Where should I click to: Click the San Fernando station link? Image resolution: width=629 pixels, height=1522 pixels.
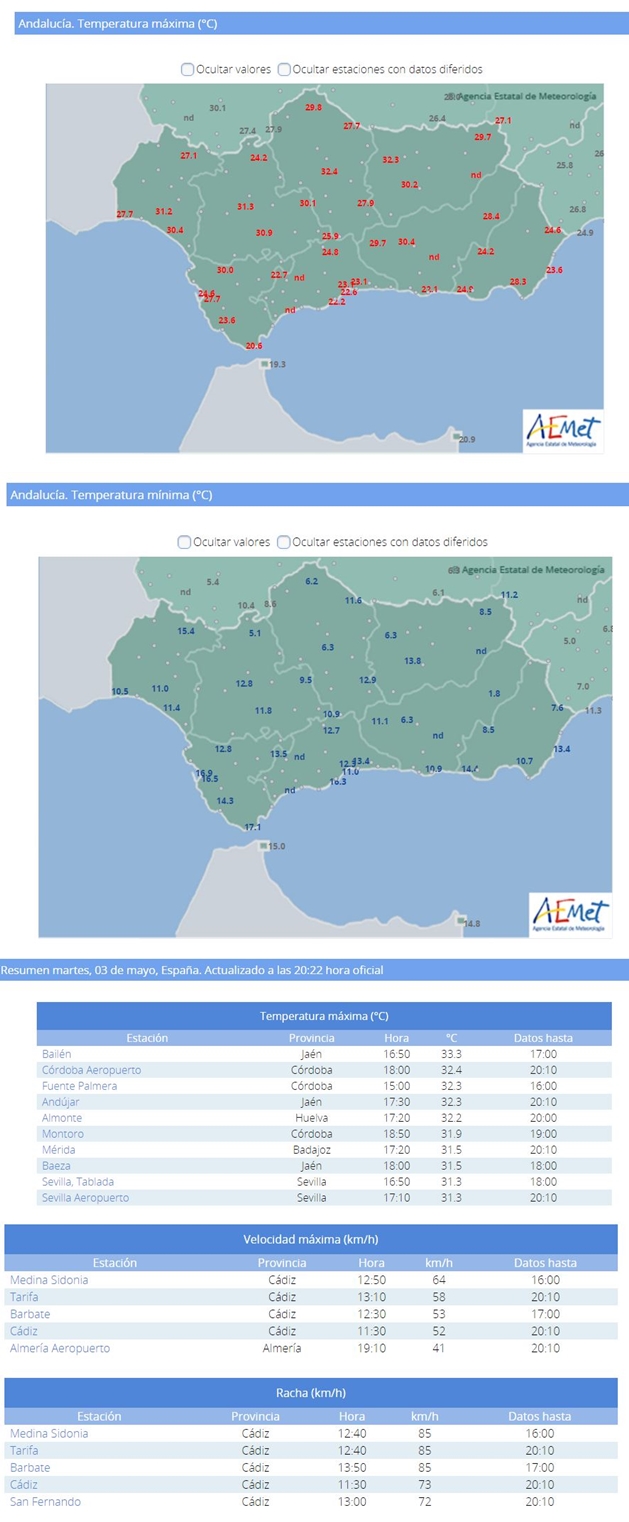pyautogui.click(x=45, y=1501)
